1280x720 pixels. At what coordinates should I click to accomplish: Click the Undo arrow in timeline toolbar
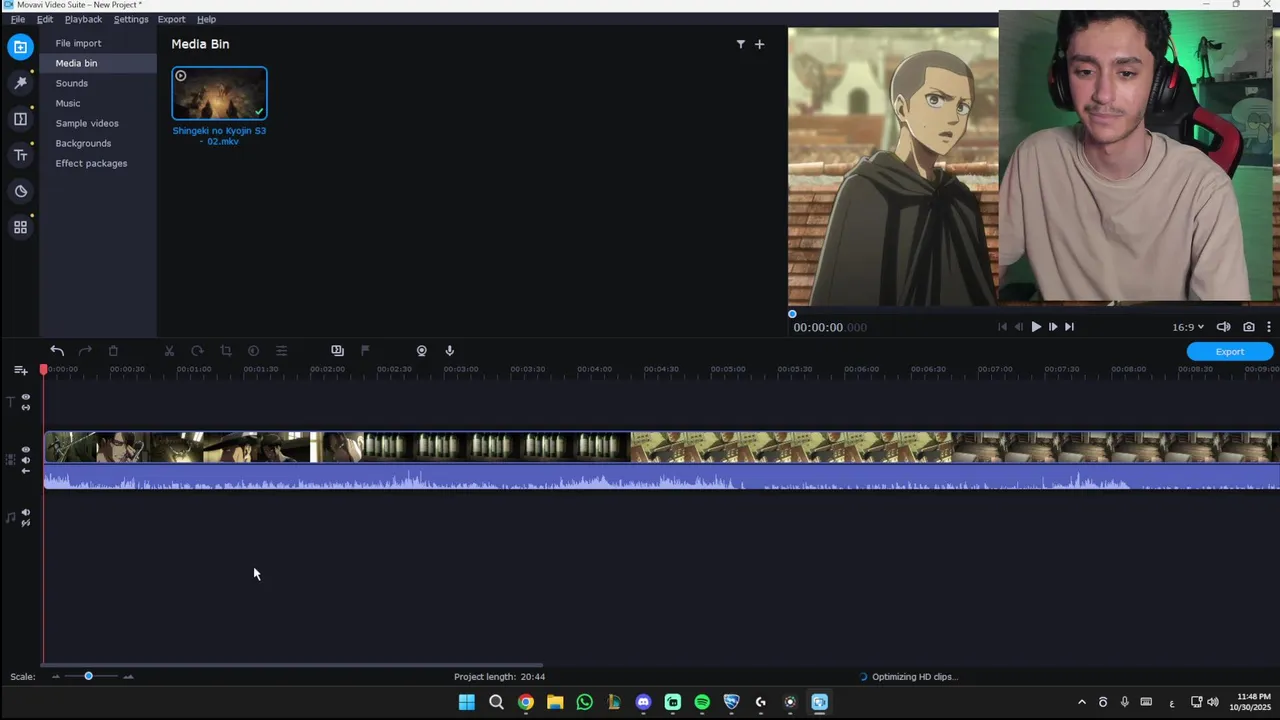tap(57, 351)
